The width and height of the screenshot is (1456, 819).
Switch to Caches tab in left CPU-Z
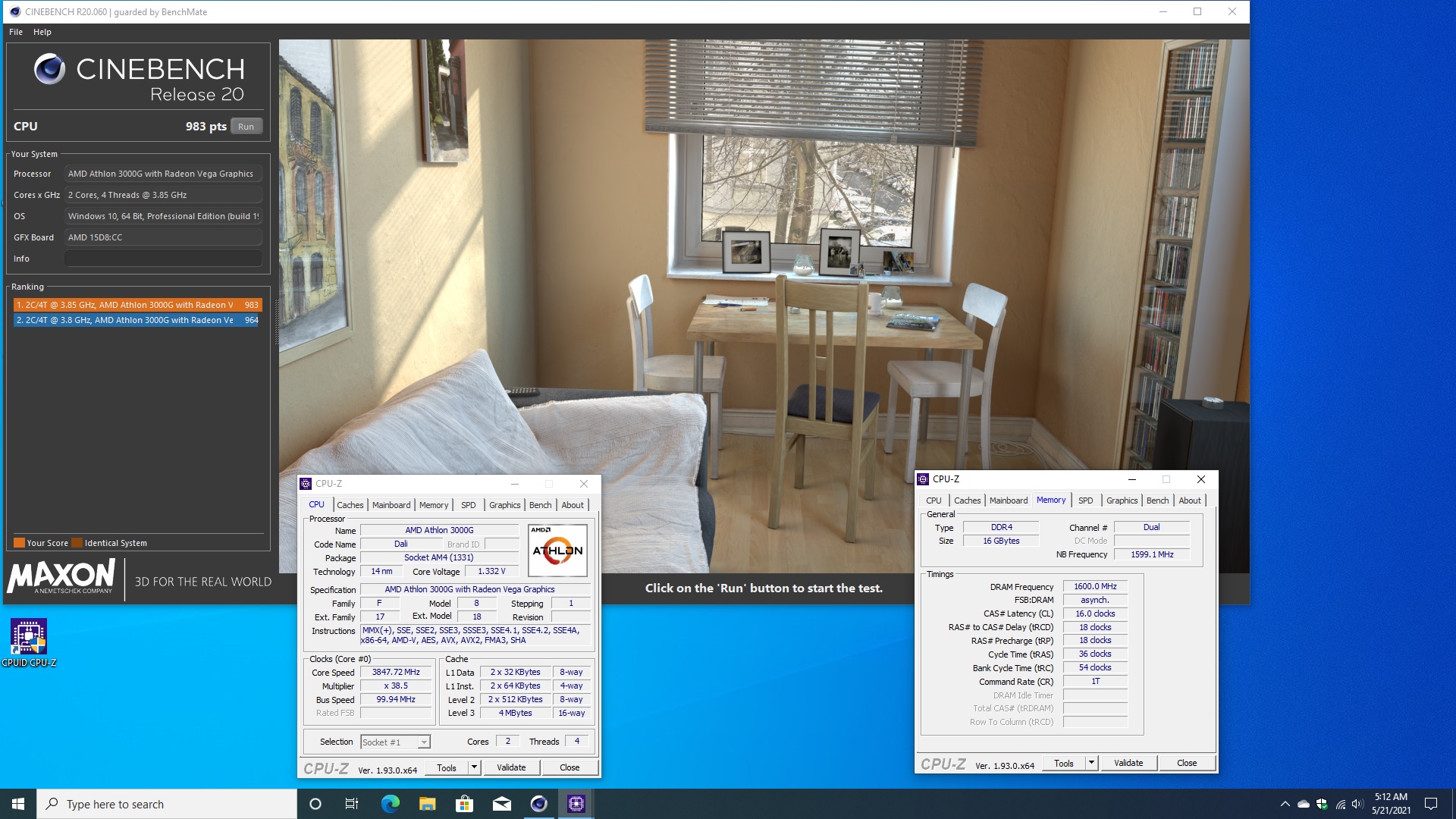point(350,505)
